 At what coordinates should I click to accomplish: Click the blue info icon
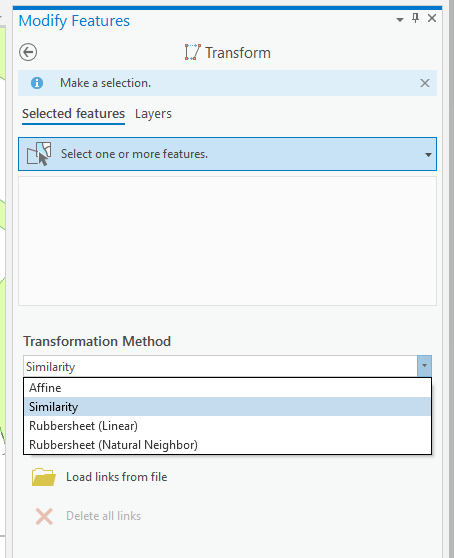37,83
